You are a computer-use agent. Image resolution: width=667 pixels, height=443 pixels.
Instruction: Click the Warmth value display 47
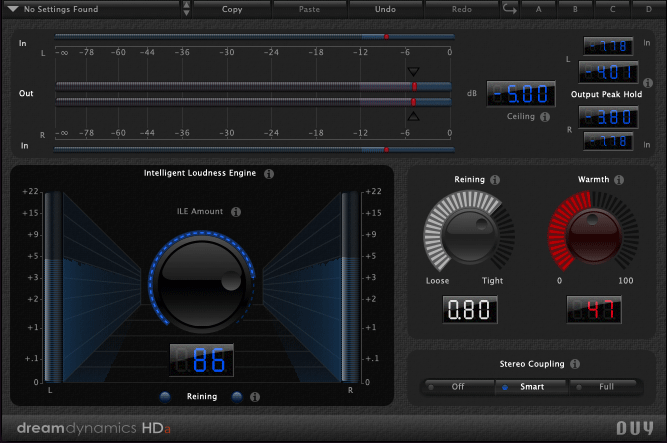click(594, 309)
